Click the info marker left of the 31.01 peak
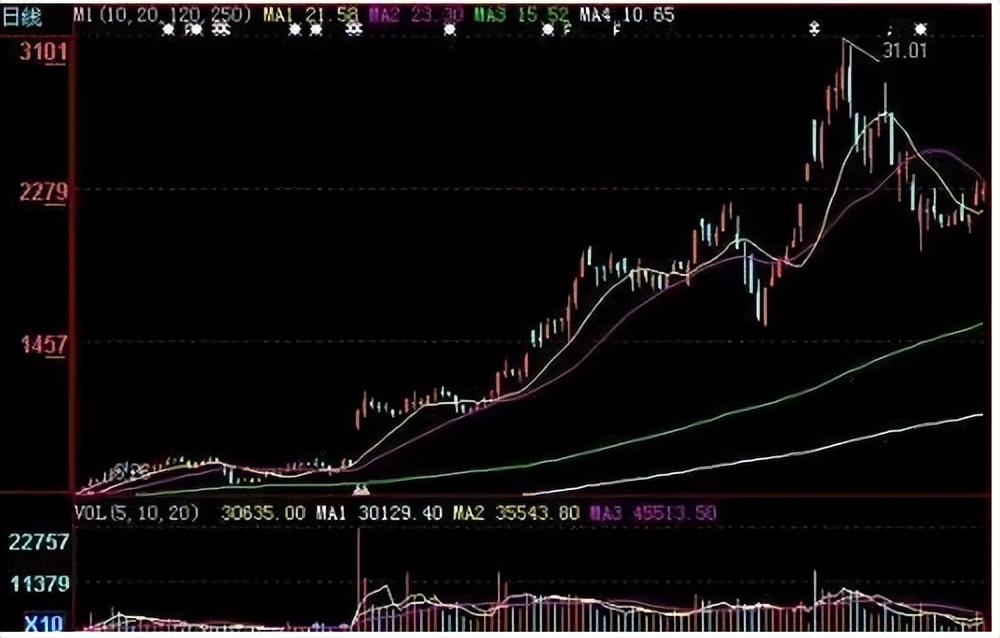This screenshot has height=638, width=1000. point(814,29)
